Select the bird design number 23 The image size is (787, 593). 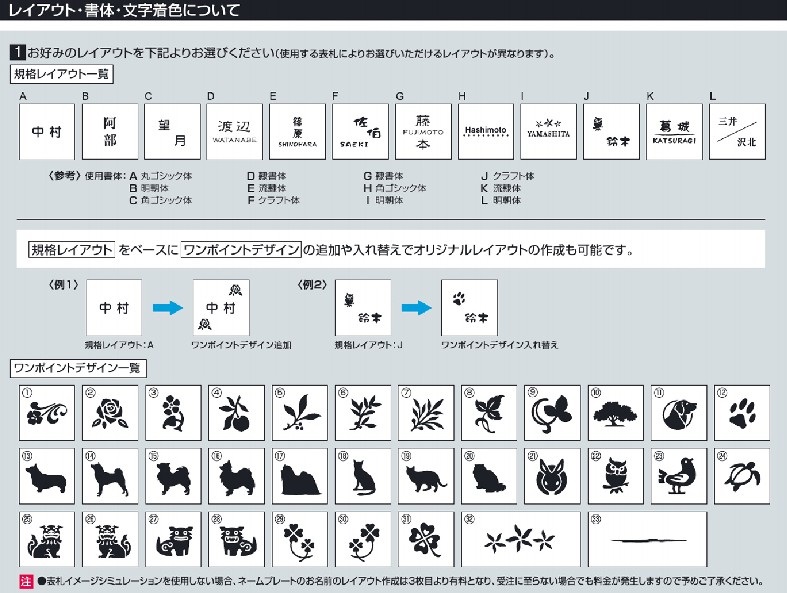(678, 474)
